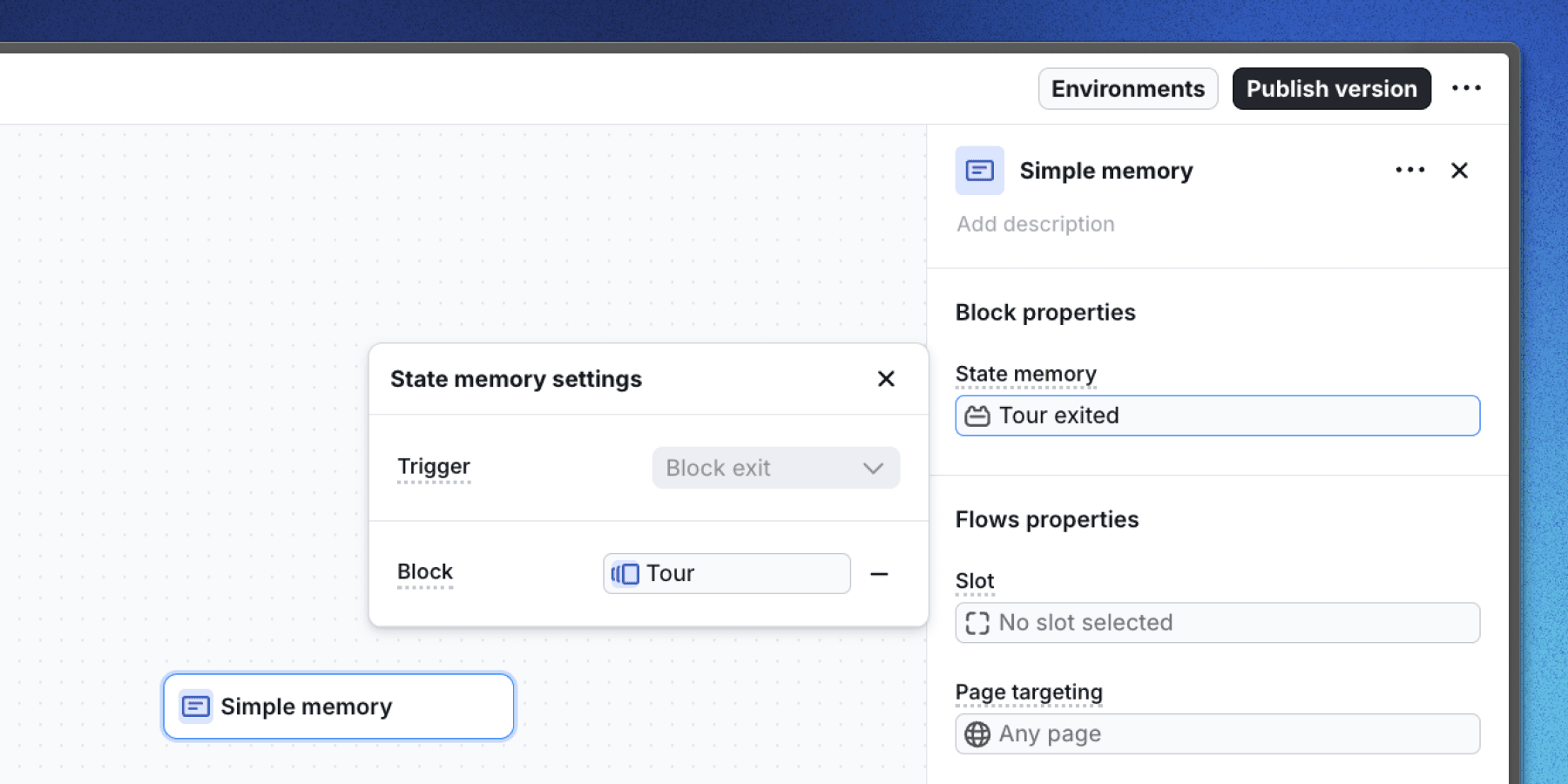This screenshot has width=1568, height=784.
Task: Click the Environments button
Action: [x=1127, y=88]
